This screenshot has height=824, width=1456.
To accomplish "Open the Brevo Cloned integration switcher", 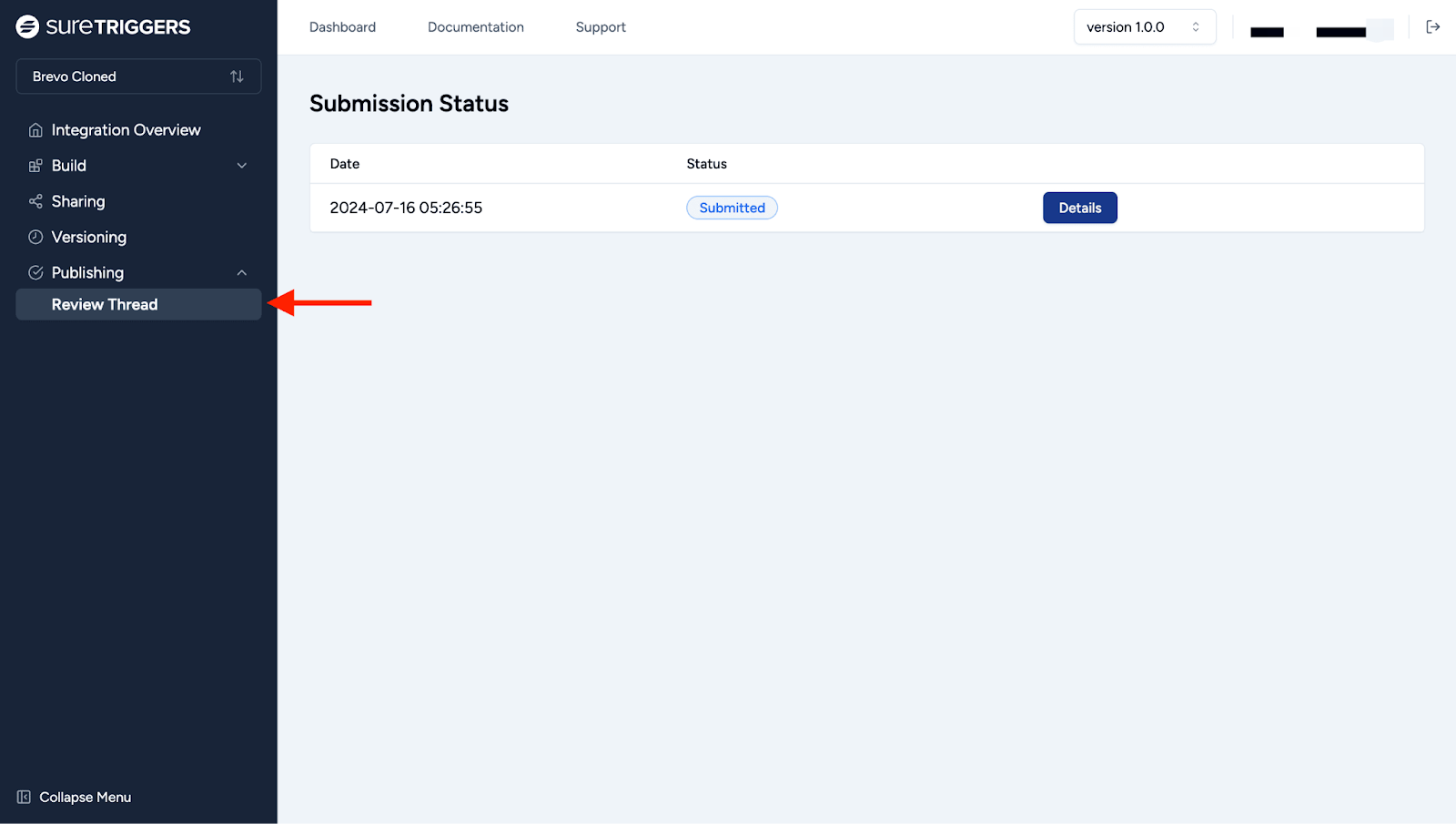I will (138, 76).
